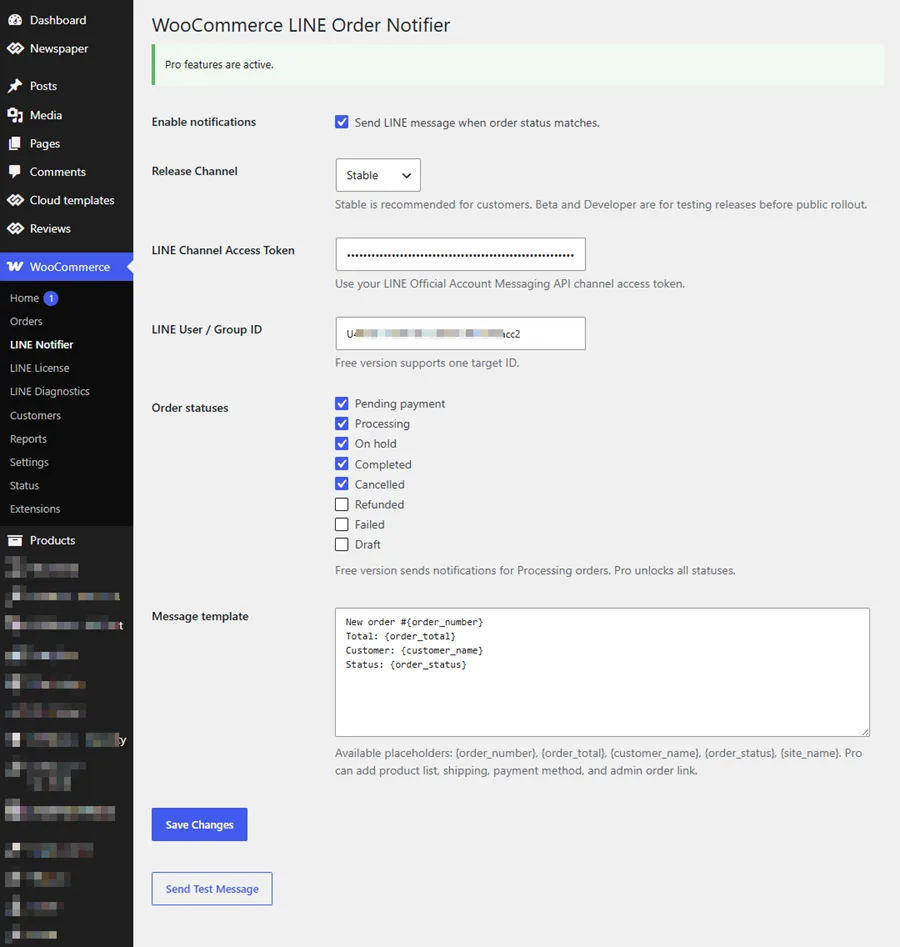Click inside the Message template textarea
Screen dimensions: 900x947
pyautogui.click(x=602, y=672)
